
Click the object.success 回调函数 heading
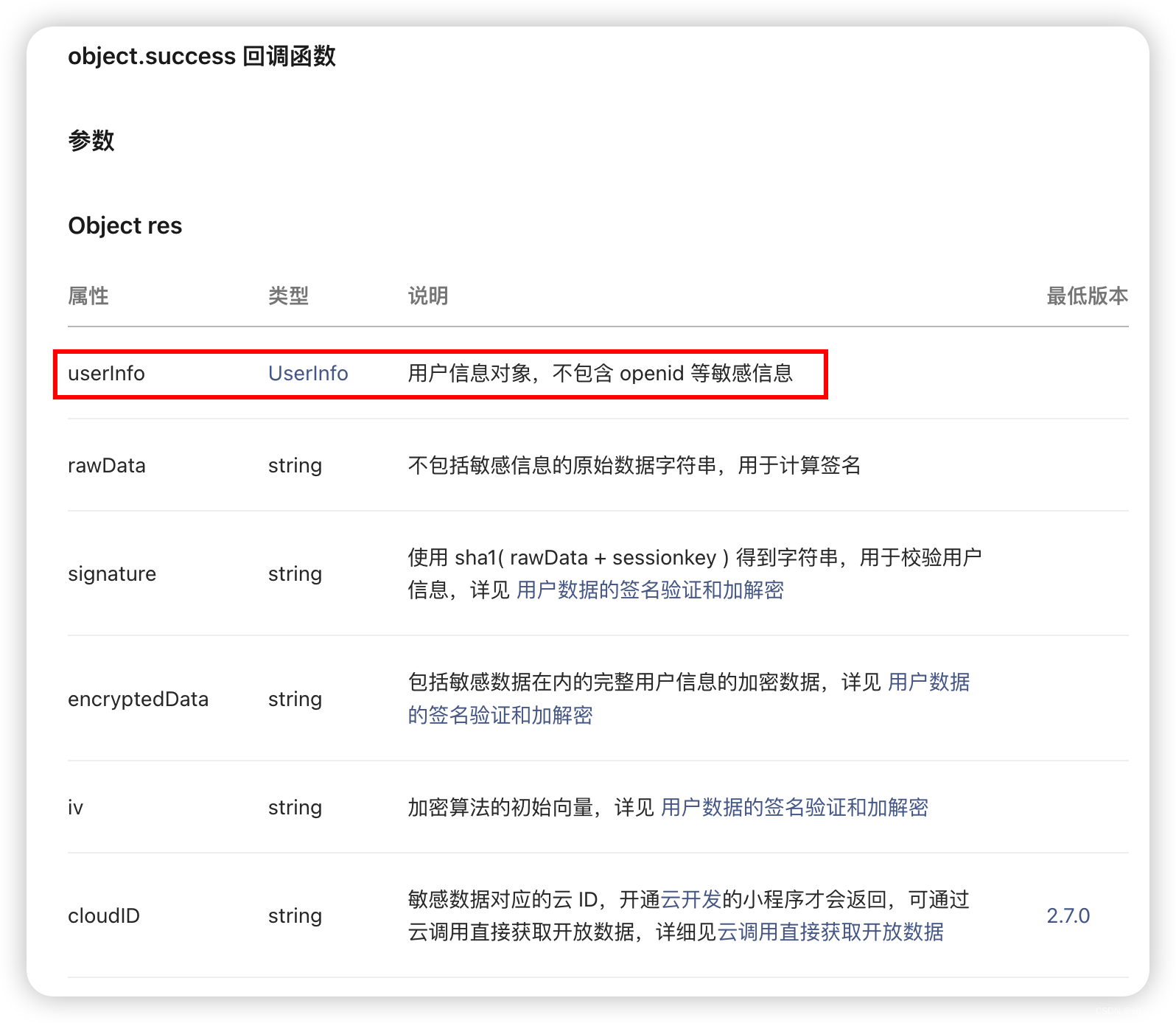point(202,56)
